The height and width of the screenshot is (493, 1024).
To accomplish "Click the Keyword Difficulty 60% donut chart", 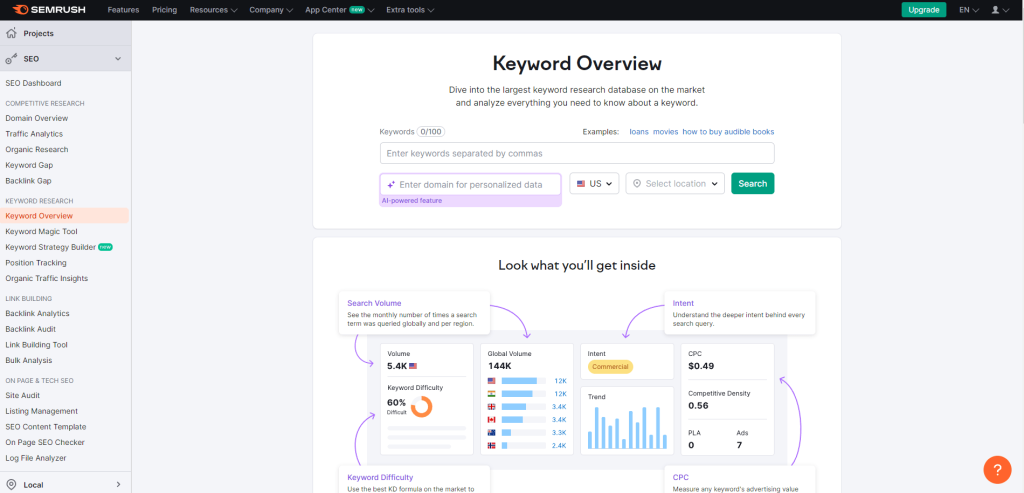I will pyautogui.click(x=421, y=407).
